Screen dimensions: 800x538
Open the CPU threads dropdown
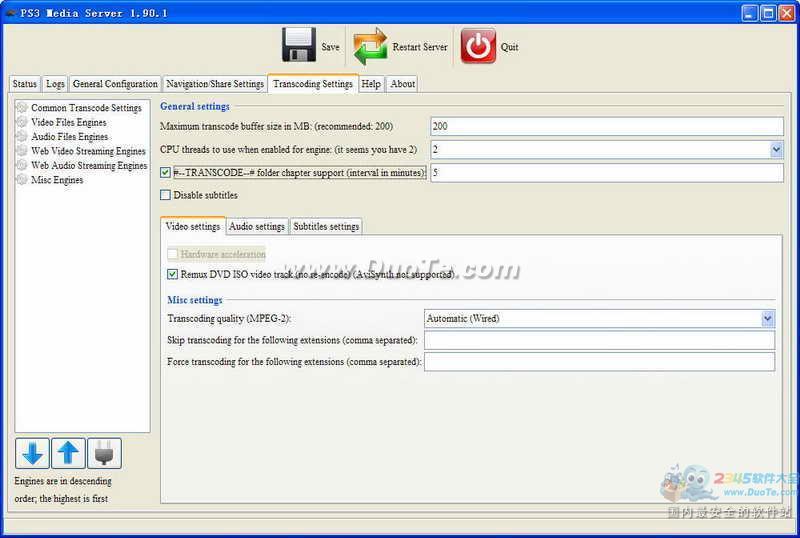click(x=777, y=150)
